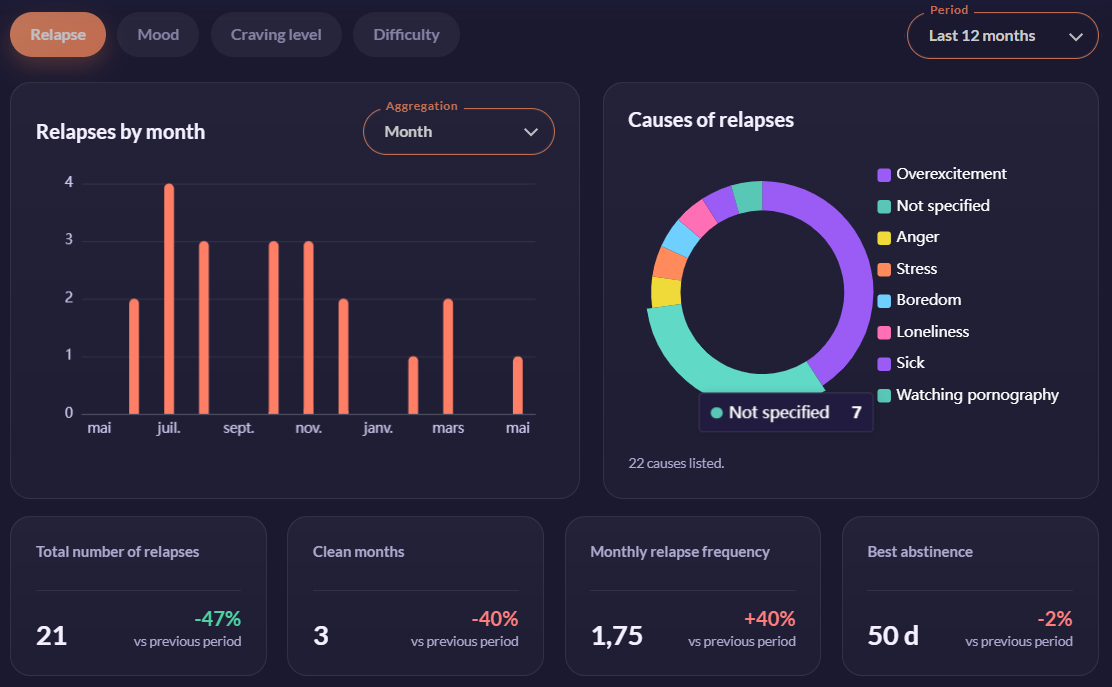Toggle the orange Stress legend item
The width and height of the screenshot is (1112, 687).
point(907,269)
